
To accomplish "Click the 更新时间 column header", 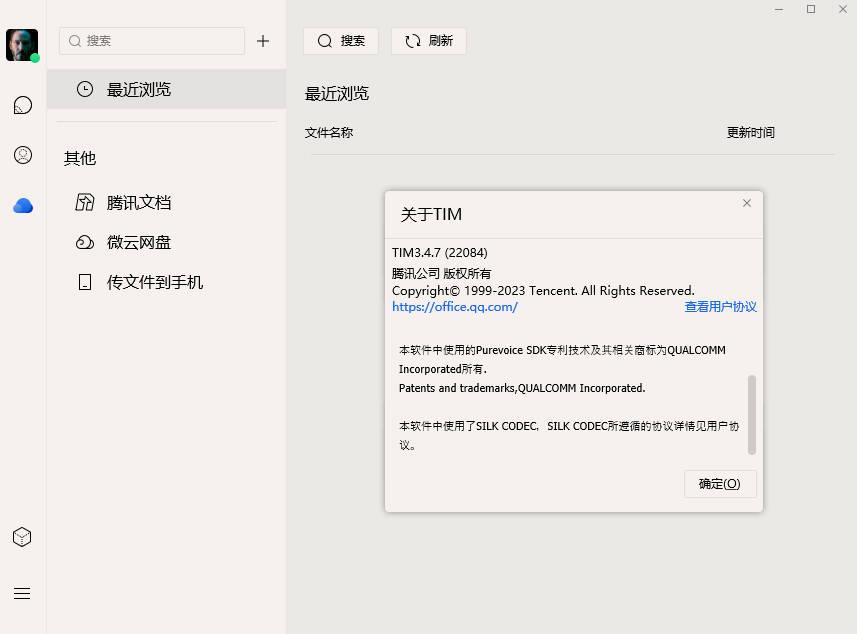I will point(750,132).
